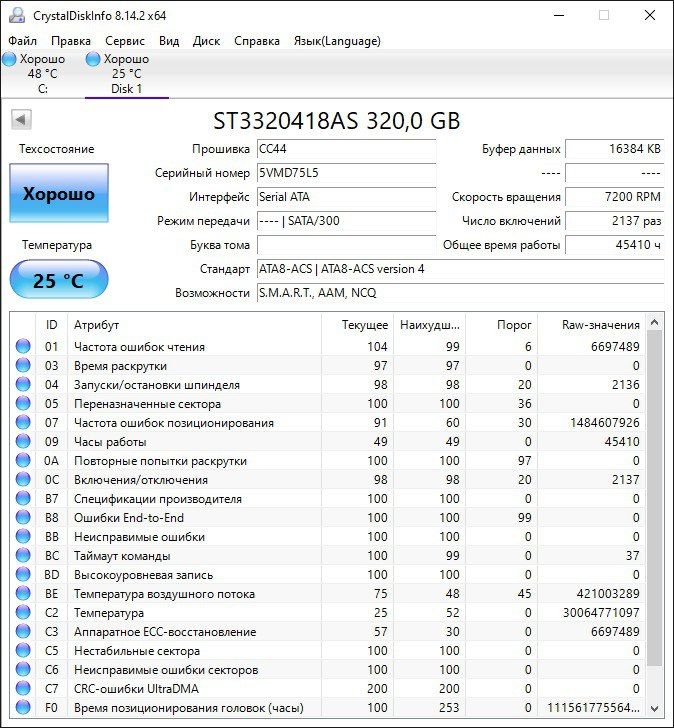Click status orb for attribute 09 power-on hours
This screenshot has width=674, height=728.
click(23, 442)
